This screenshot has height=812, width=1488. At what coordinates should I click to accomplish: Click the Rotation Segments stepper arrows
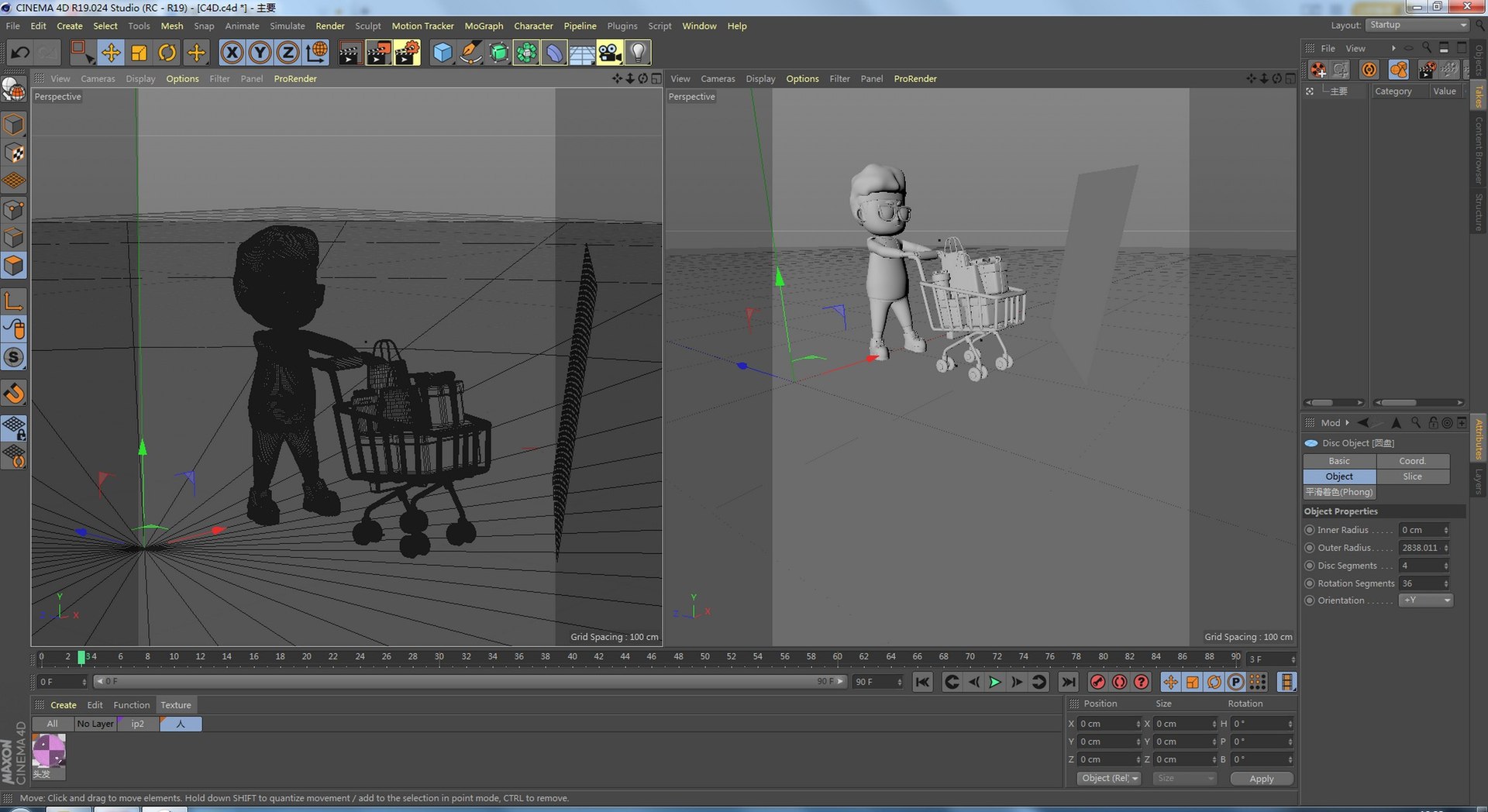1446,583
